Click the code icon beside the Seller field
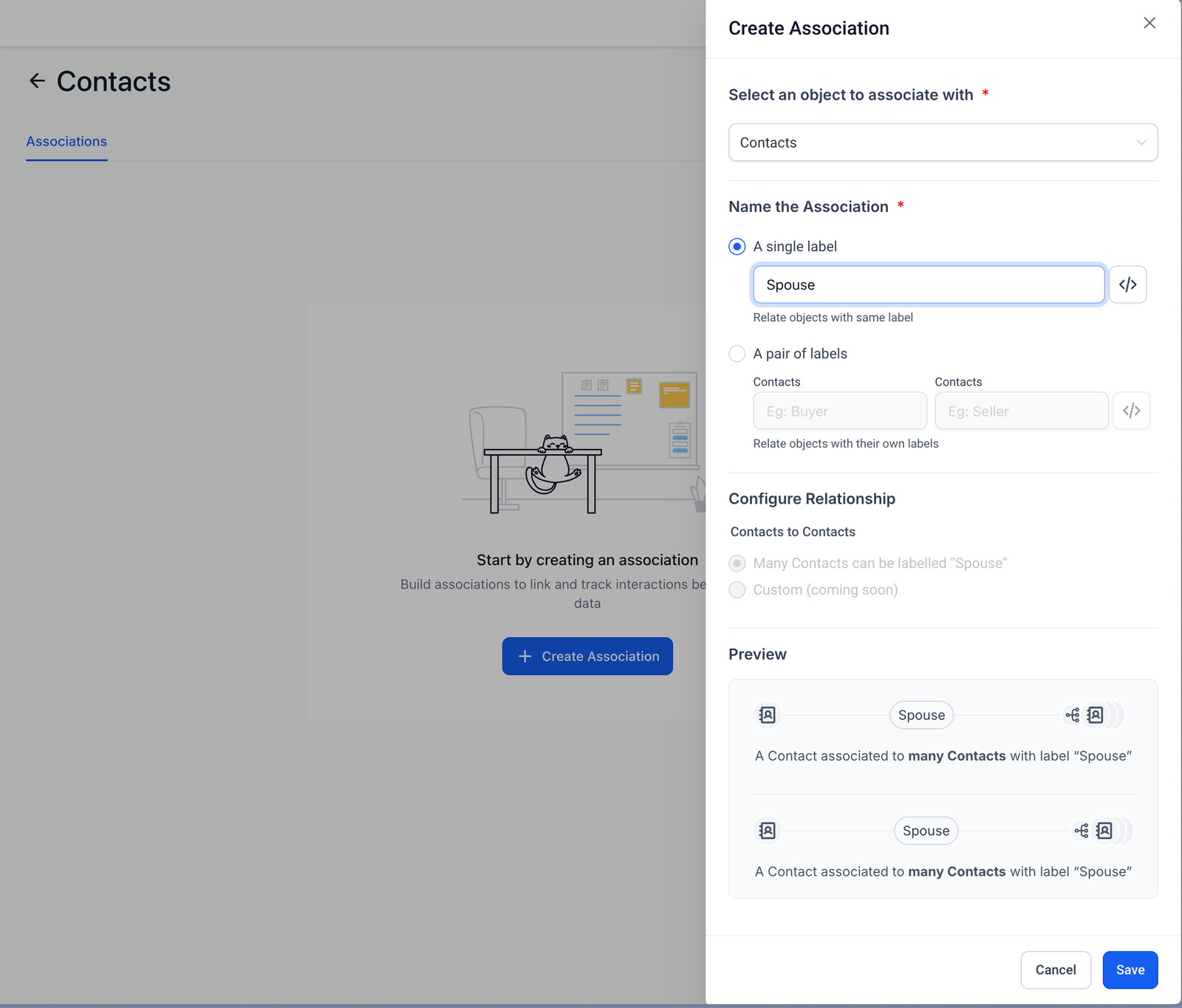1182x1008 pixels. pos(1131,411)
